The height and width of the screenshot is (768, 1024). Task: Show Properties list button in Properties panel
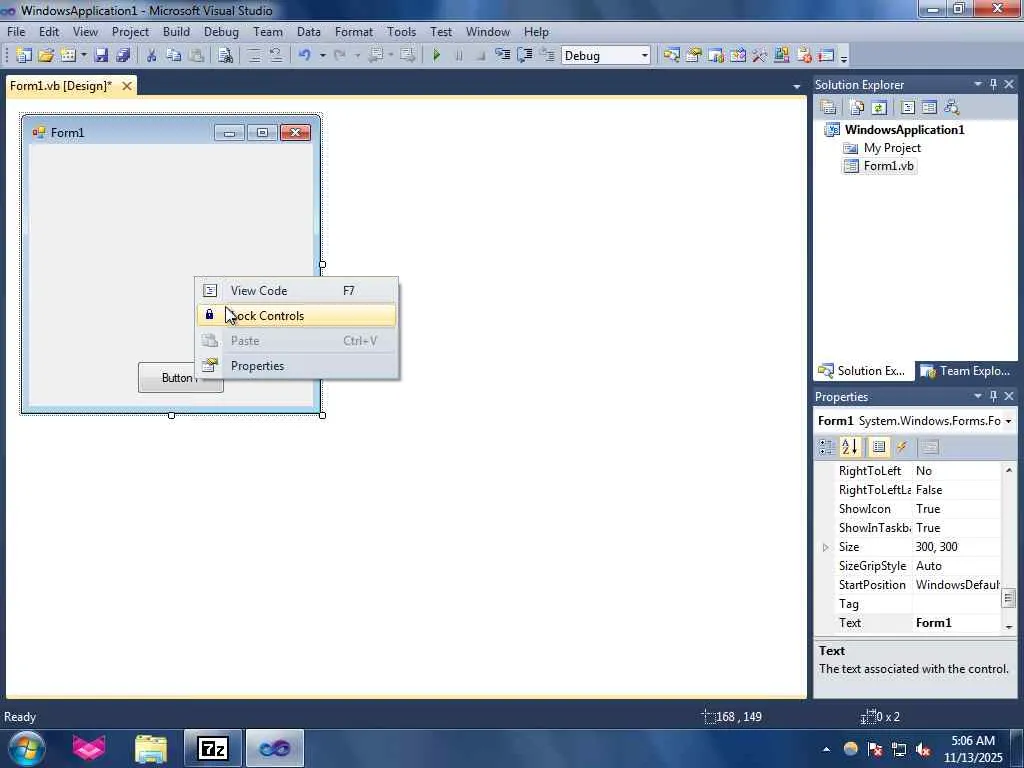879,447
